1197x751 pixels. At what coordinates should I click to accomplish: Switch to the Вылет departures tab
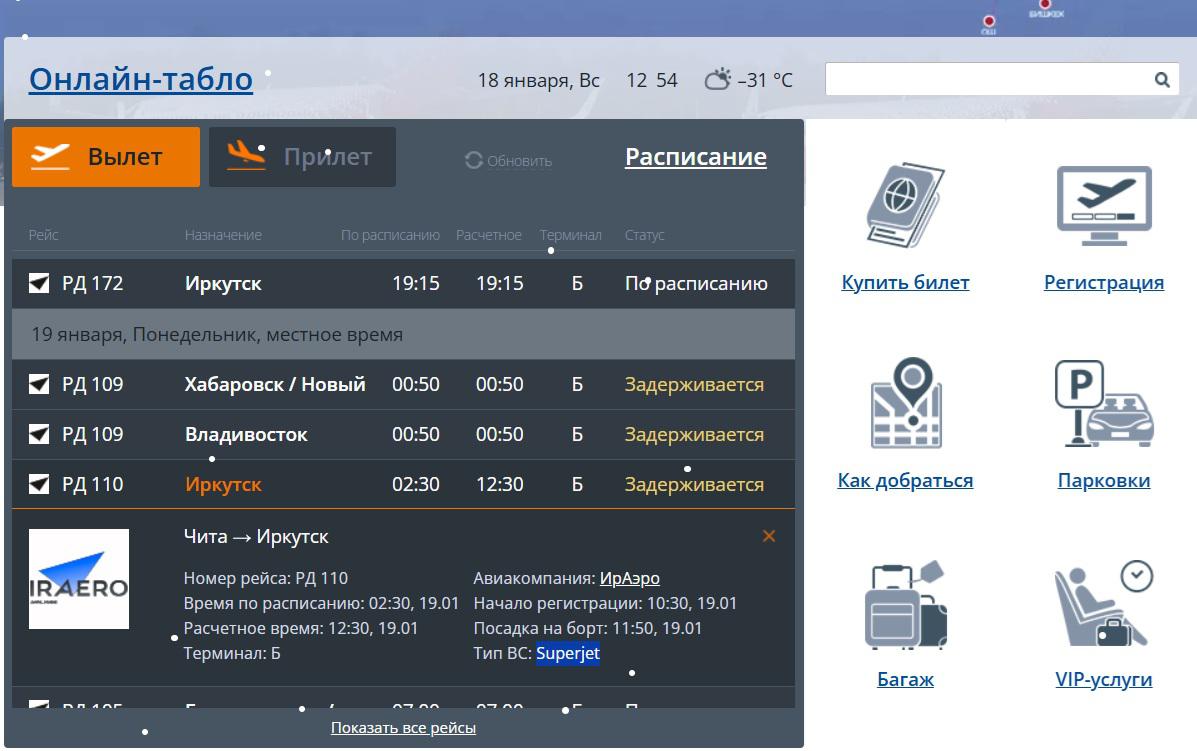[106, 157]
